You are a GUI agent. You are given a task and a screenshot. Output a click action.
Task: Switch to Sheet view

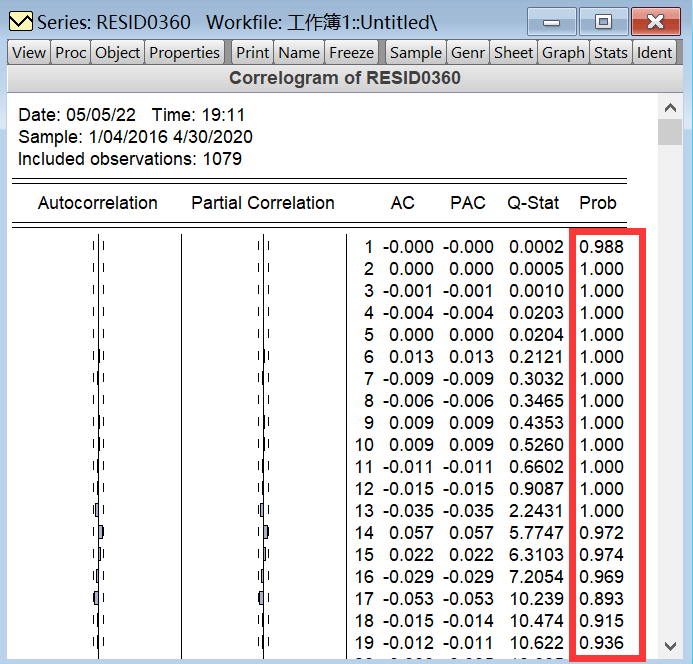point(513,53)
